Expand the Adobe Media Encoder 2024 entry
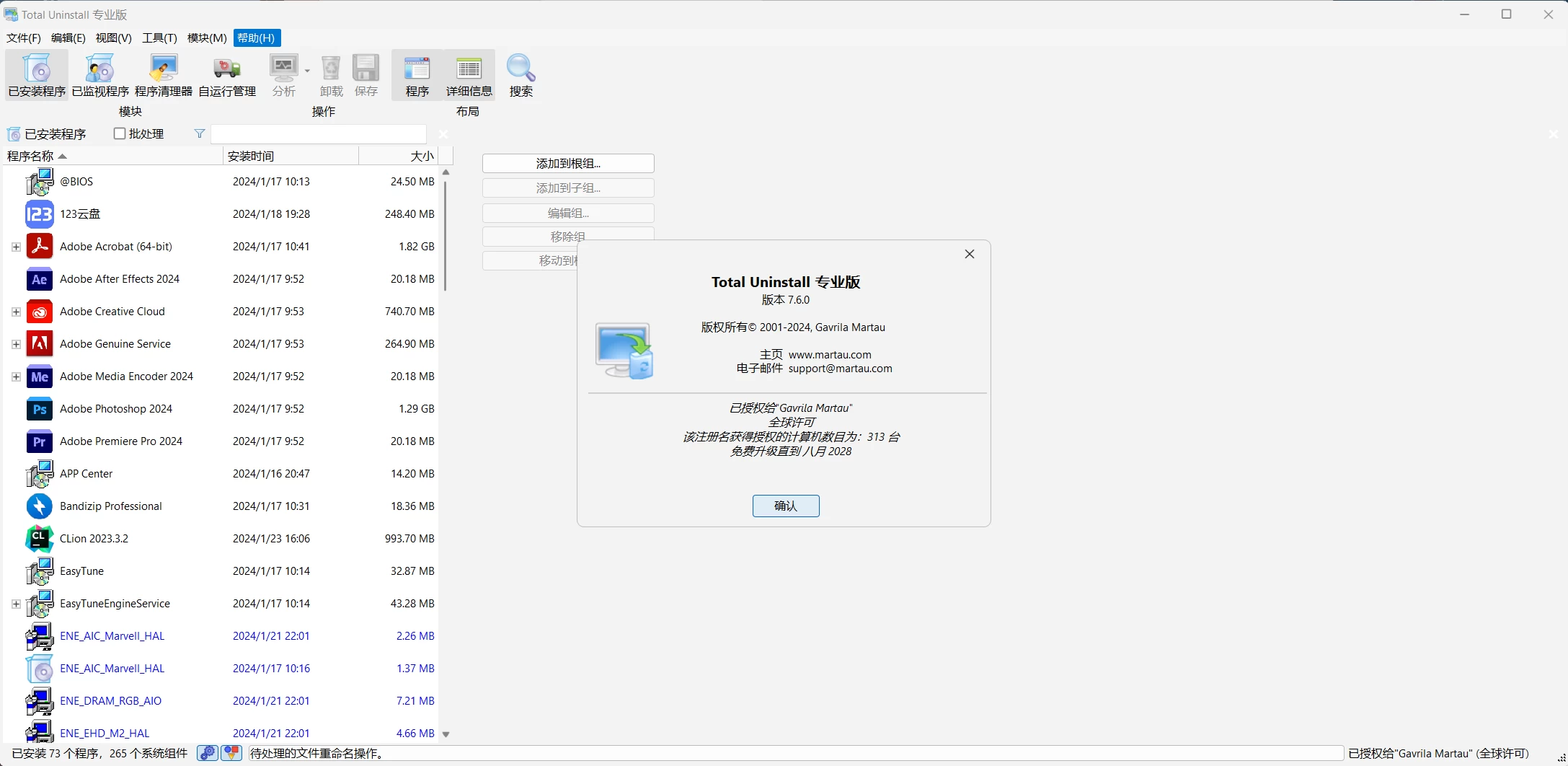Image resolution: width=1568 pixels, height=766 pixels. click(x=16, y=377)
